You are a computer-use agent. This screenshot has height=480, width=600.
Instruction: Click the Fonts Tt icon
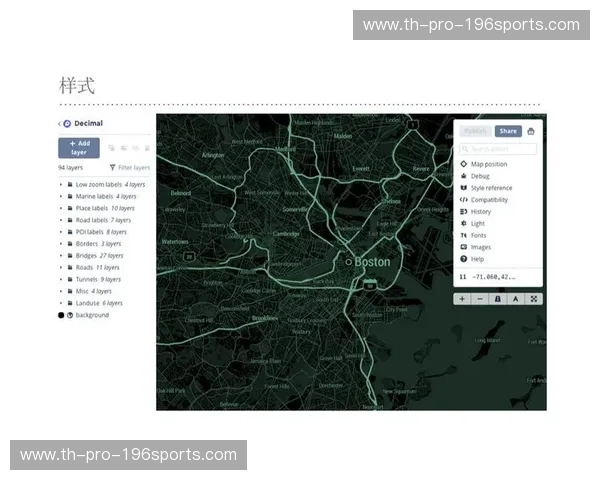(x=463, y=235)
